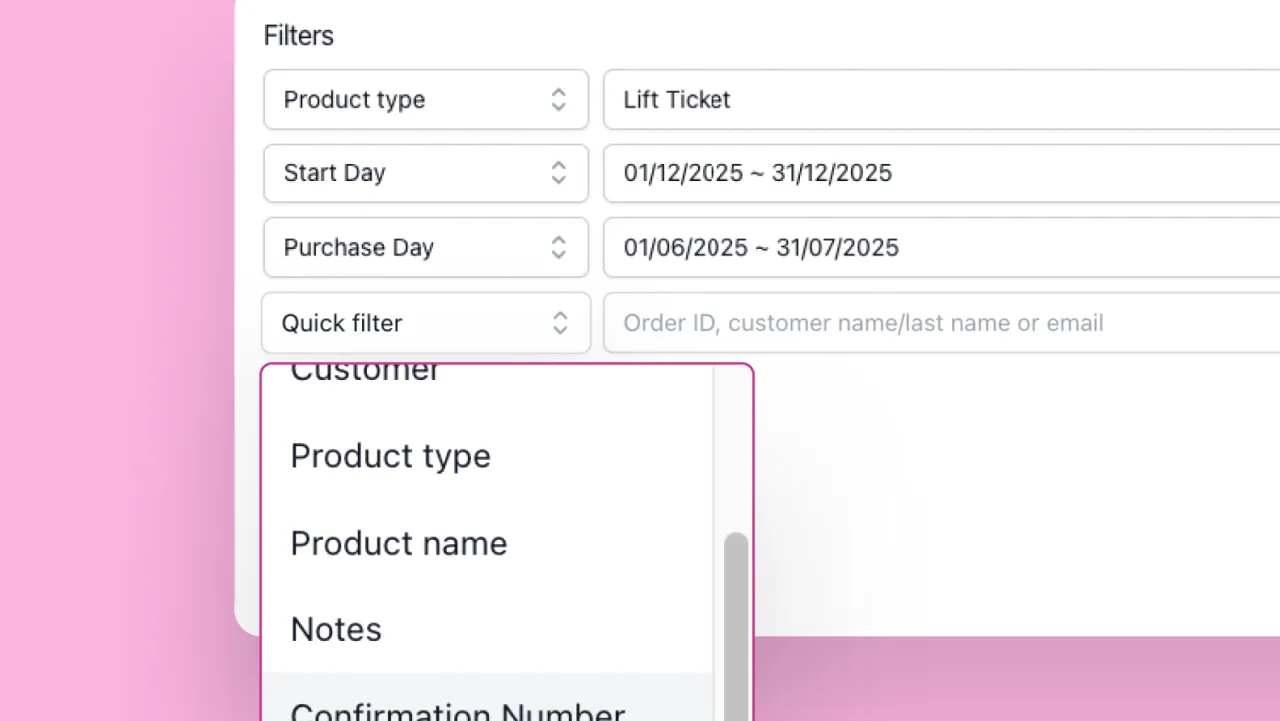Open the Purchase Day filter dropdown

tap(426, 247)
